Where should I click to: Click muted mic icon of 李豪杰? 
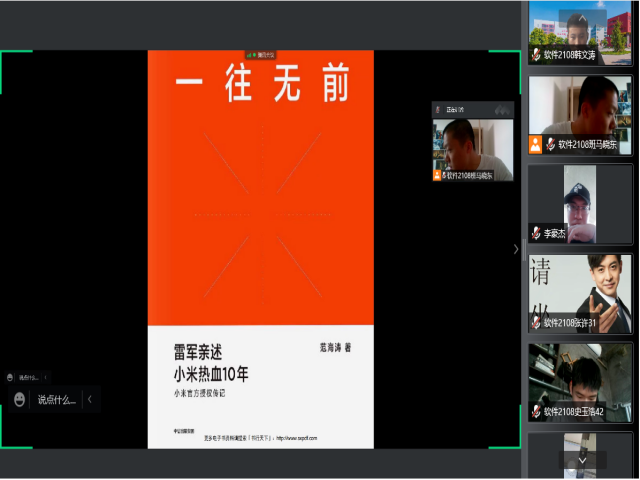tap(536, 233)
